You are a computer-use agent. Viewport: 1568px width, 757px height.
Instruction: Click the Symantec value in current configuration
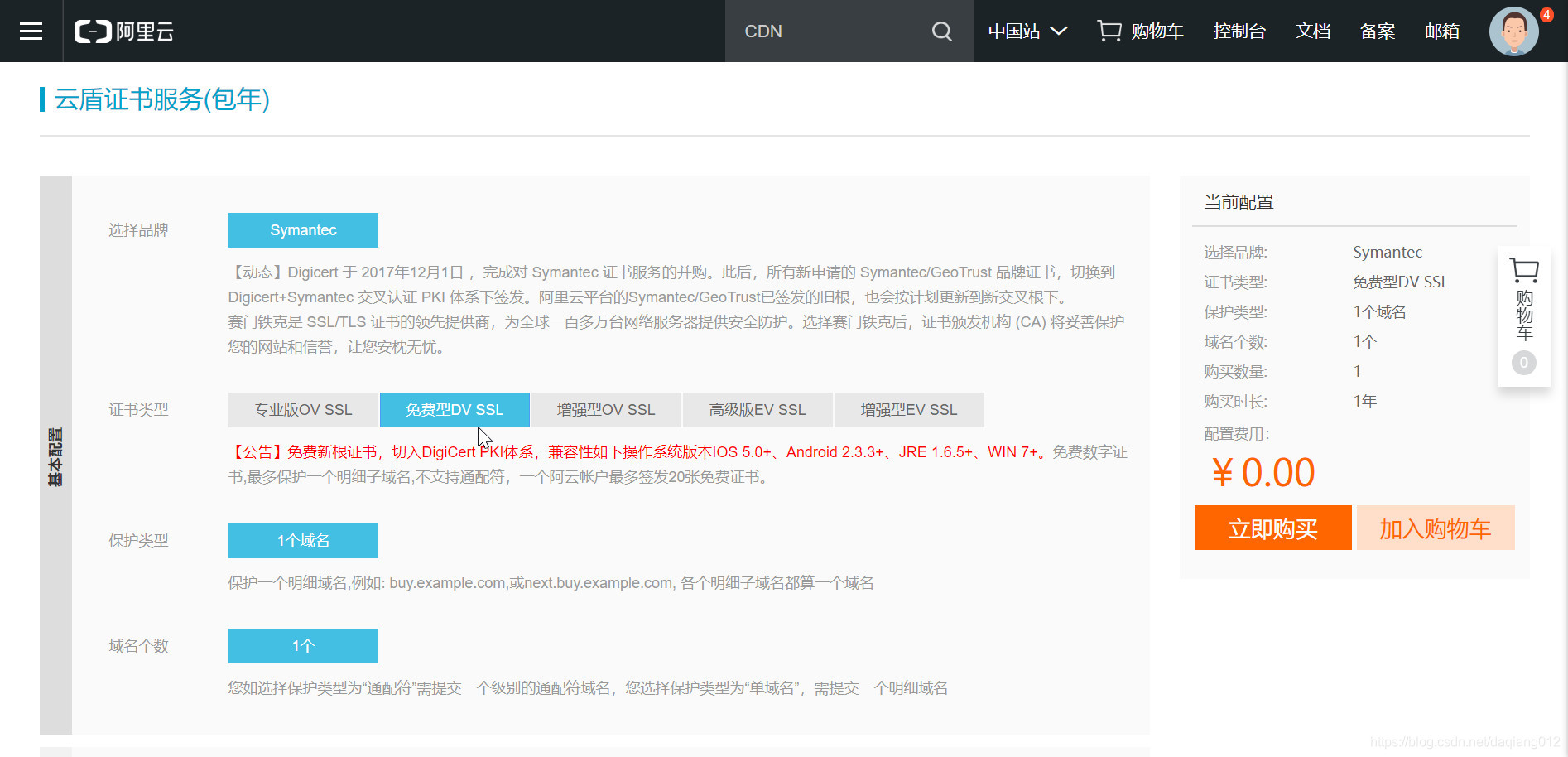[x=1388, y=253]
